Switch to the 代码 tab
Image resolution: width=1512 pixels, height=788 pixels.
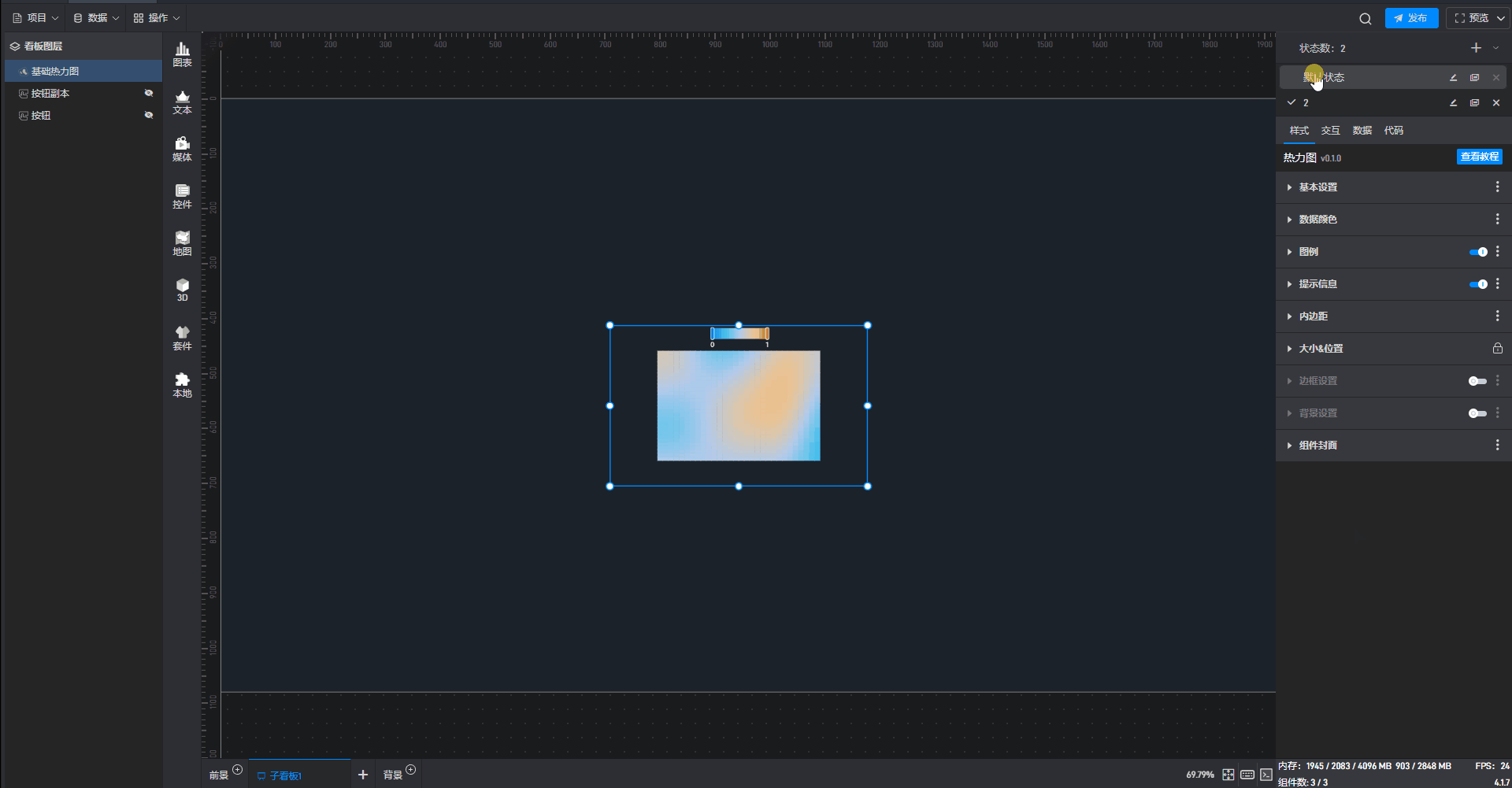click(x=1393, y=131)
